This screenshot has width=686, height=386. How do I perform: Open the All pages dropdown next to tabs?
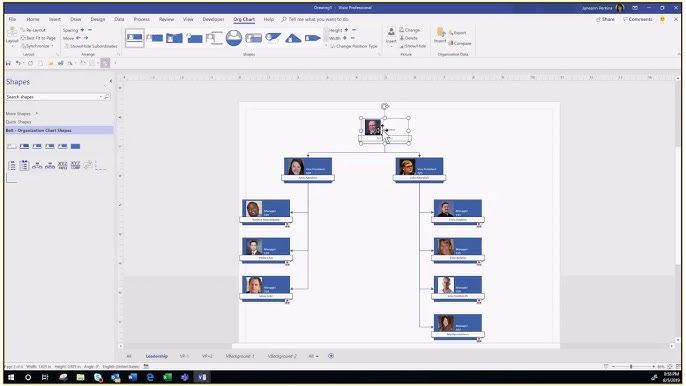pos(313,356)
